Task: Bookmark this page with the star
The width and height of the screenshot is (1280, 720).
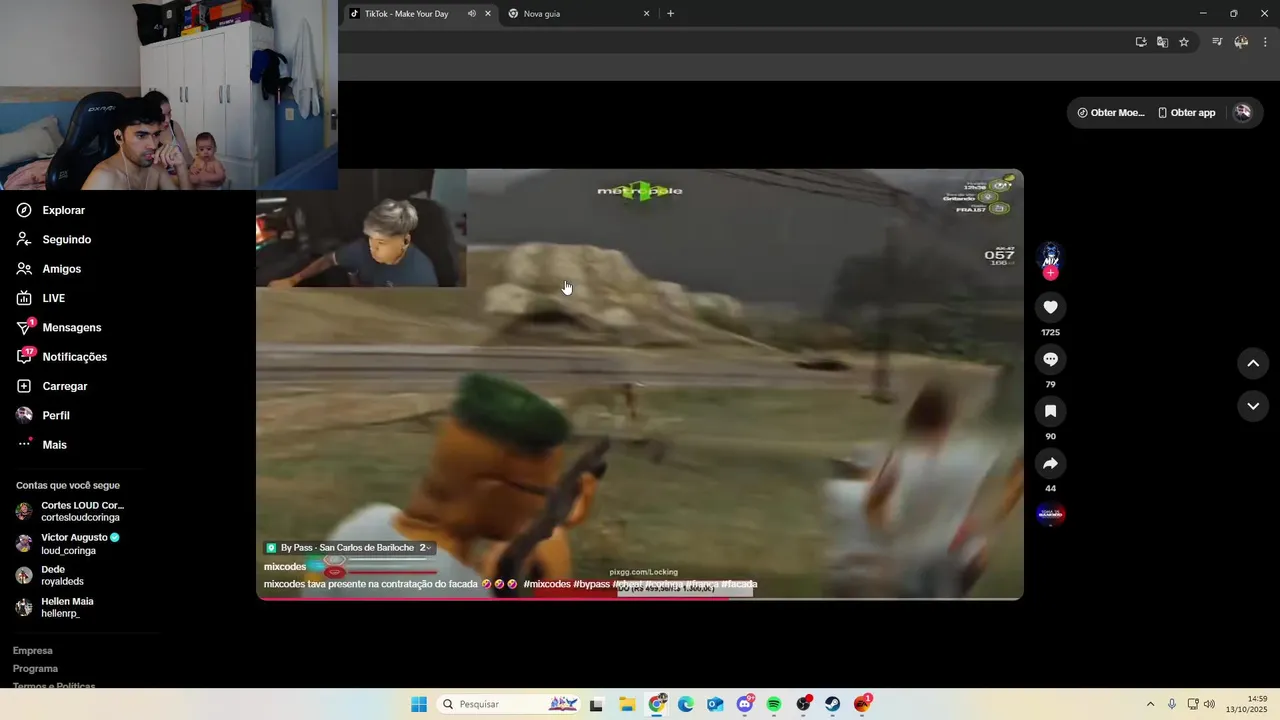Action: click(1184, 42)
